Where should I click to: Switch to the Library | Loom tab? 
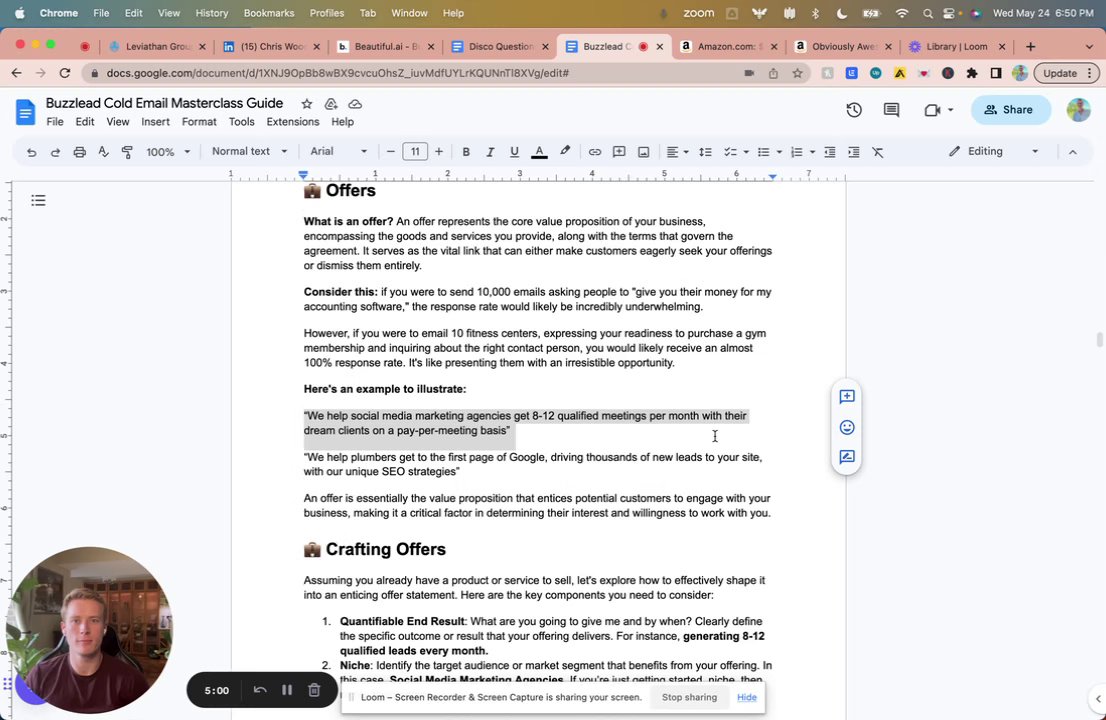(956, 47)
